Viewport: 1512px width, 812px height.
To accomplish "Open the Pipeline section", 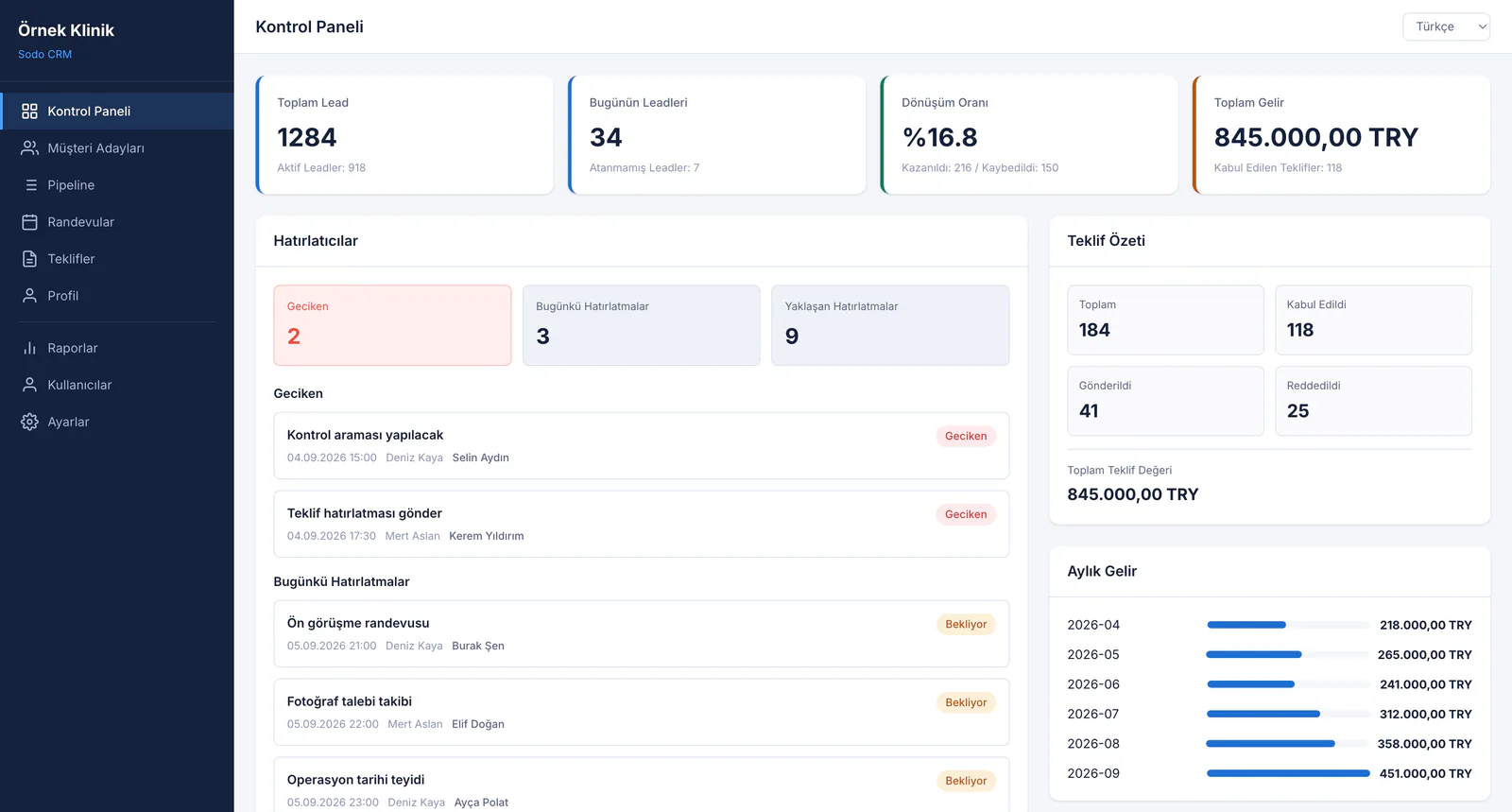I will 117,185.
